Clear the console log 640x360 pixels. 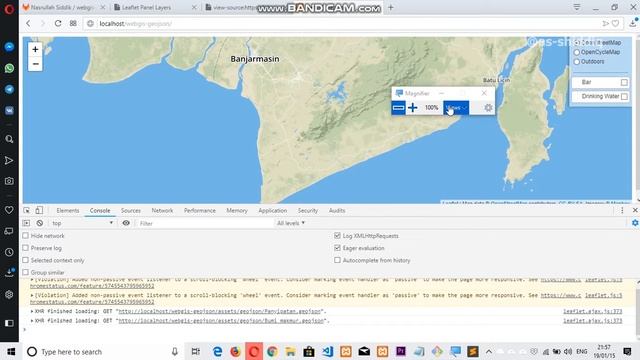[40, 223]
